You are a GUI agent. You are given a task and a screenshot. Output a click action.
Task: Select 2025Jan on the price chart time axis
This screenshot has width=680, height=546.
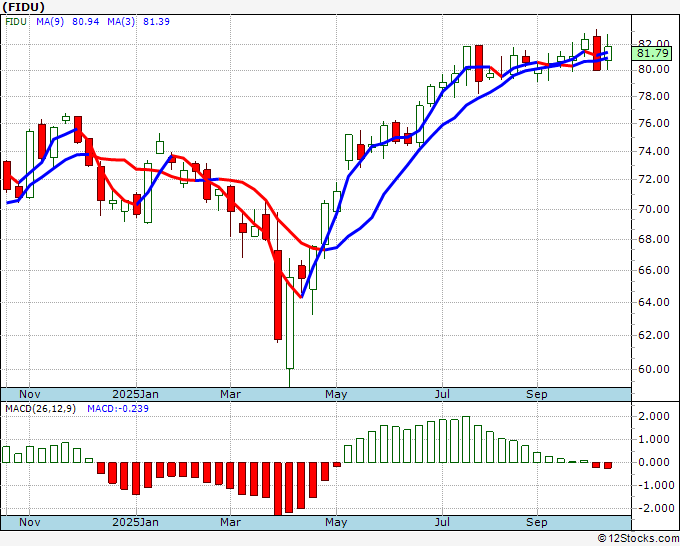(135, 394)
